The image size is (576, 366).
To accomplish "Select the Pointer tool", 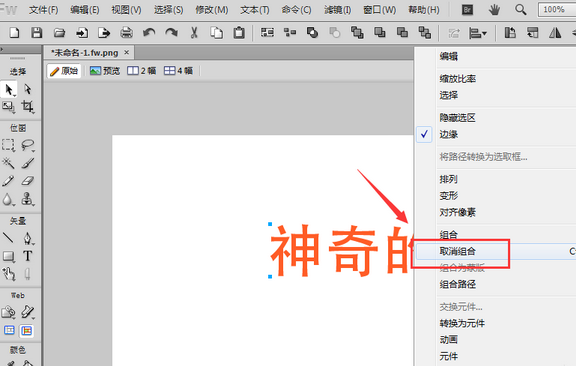I will pos(9,89).
